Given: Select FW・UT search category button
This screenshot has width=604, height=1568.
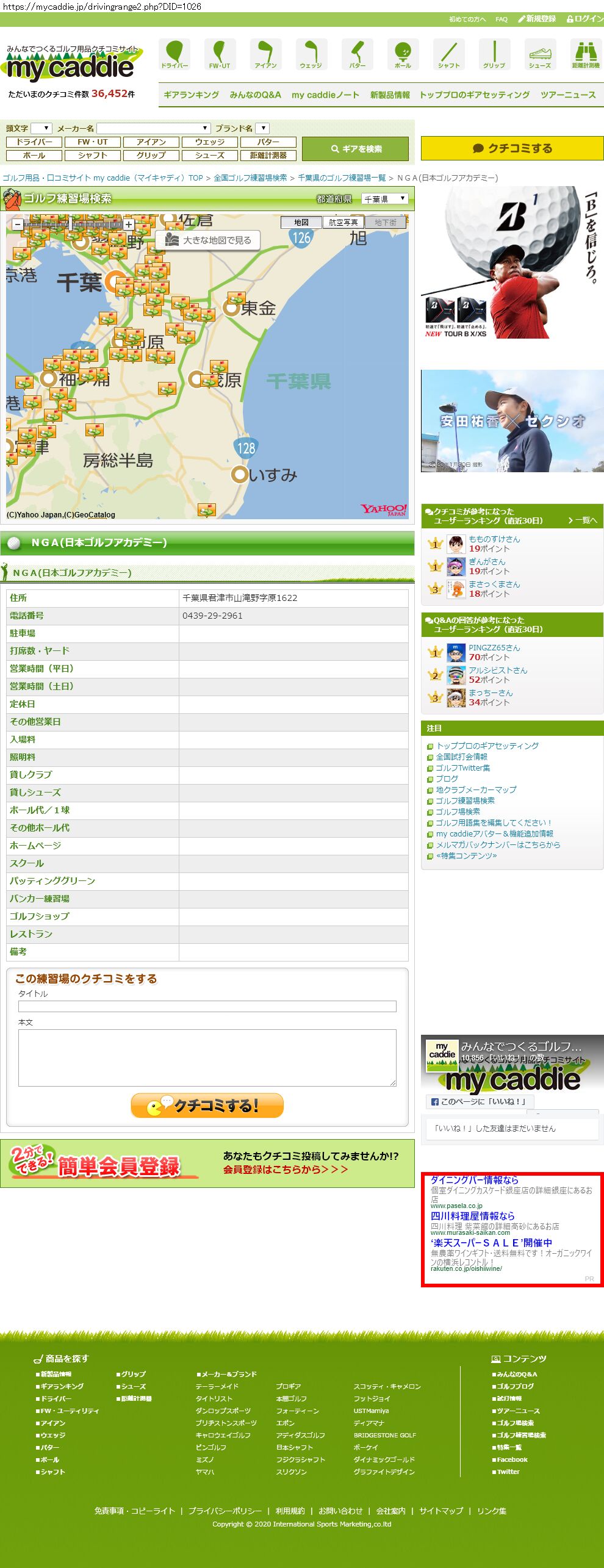Looking at the screenshot, I should click(x=93, y=142).
